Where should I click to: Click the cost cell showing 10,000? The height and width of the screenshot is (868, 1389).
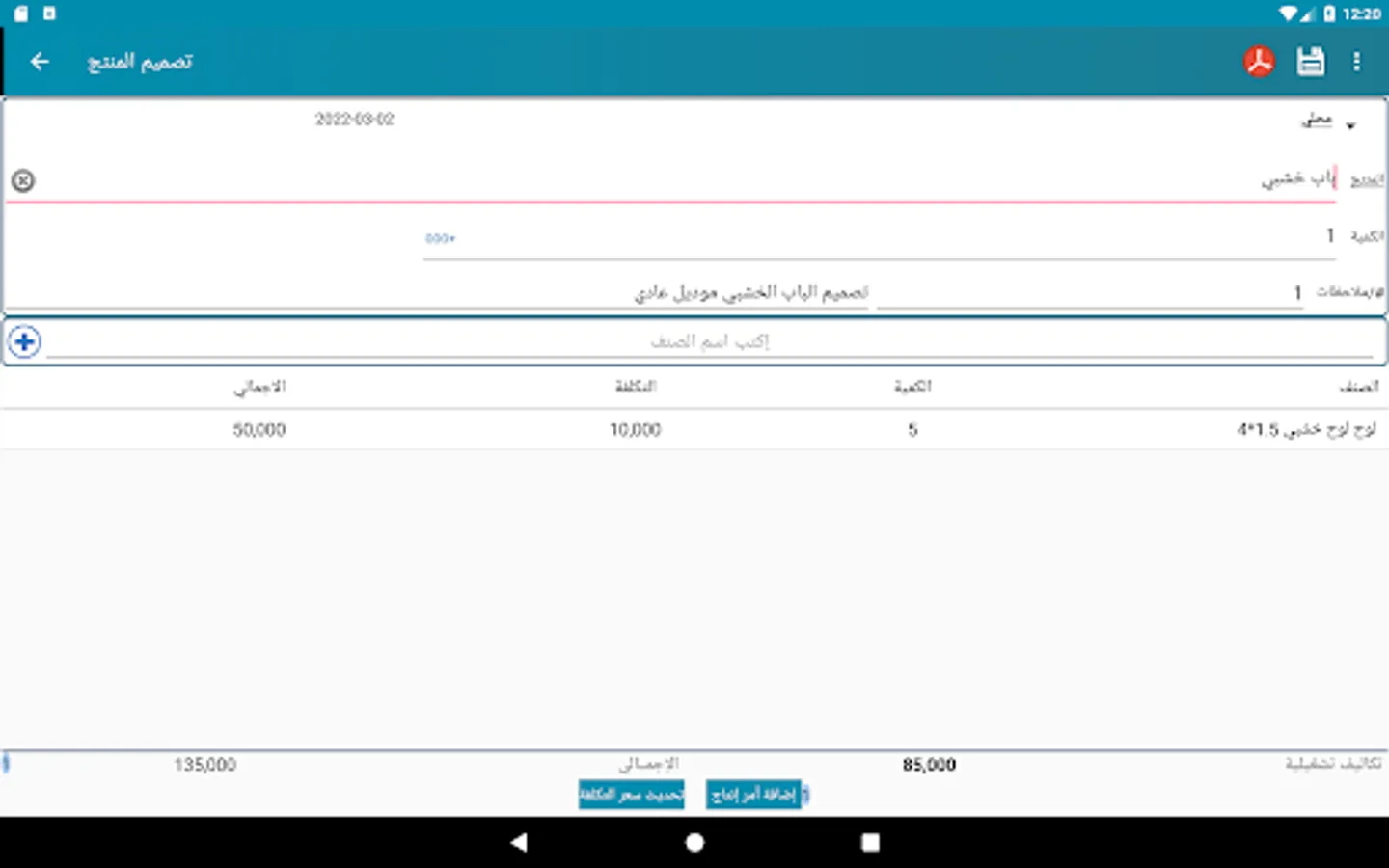pos(635,430)
